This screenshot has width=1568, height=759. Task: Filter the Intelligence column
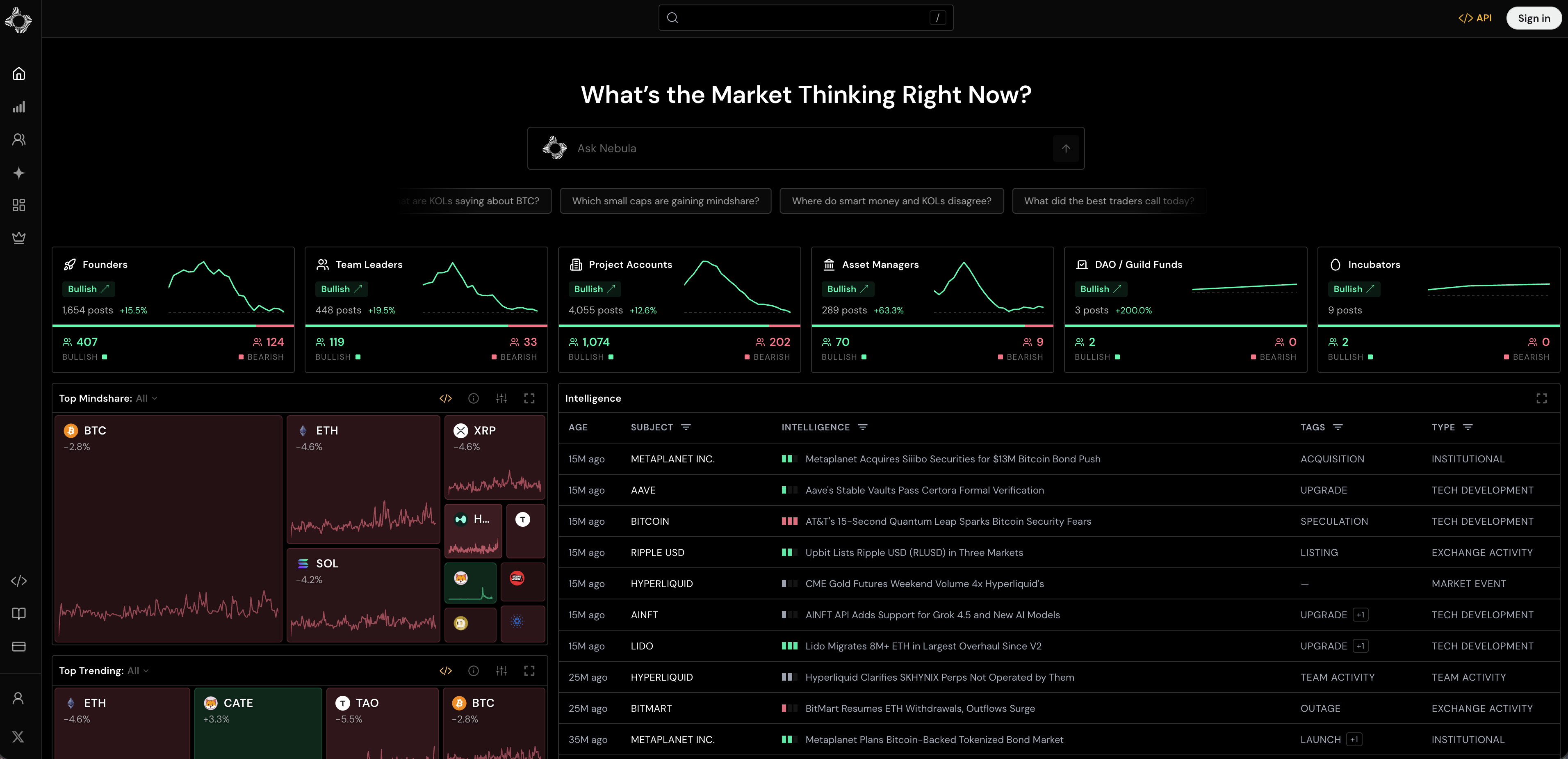[x=862, y=427]
